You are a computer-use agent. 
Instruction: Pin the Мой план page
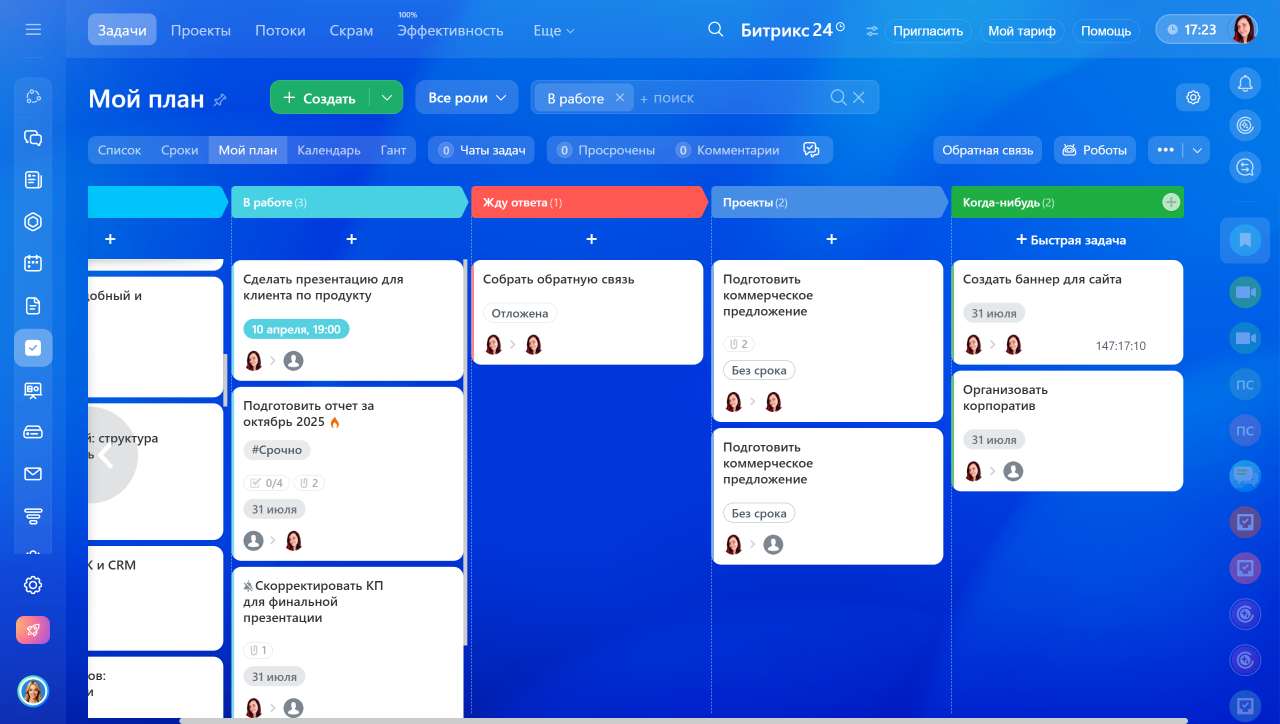pos(220,99)
